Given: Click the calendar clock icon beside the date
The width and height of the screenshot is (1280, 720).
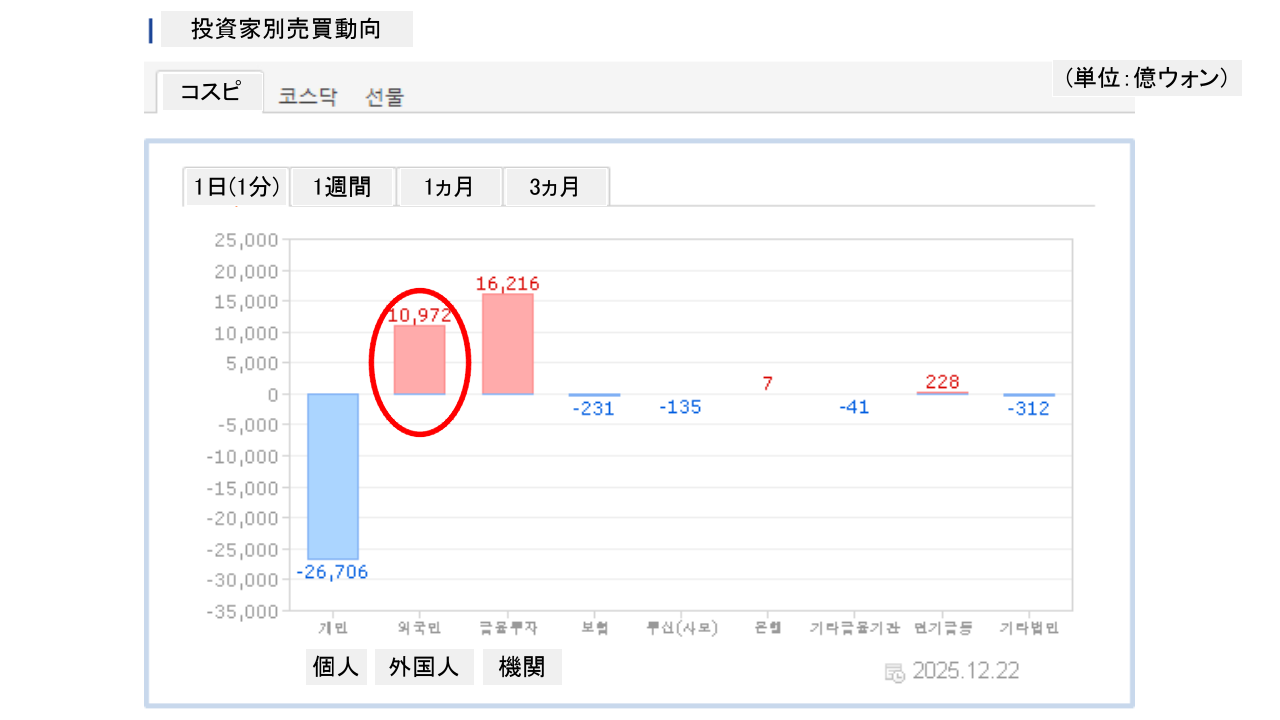Looking at the screenshot, I should coord(895,672).
